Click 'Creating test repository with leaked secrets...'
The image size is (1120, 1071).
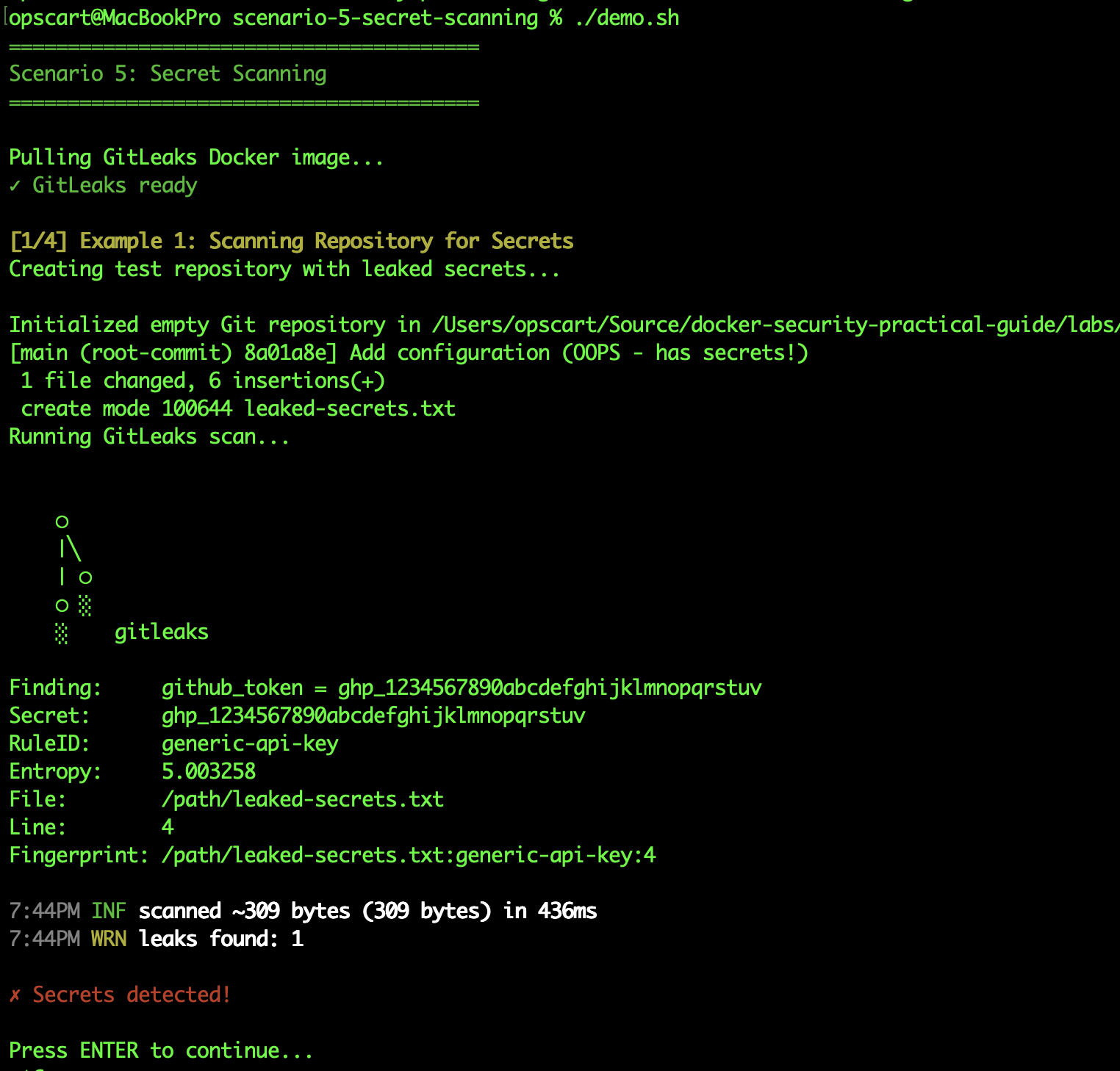[x=284, y=269]
